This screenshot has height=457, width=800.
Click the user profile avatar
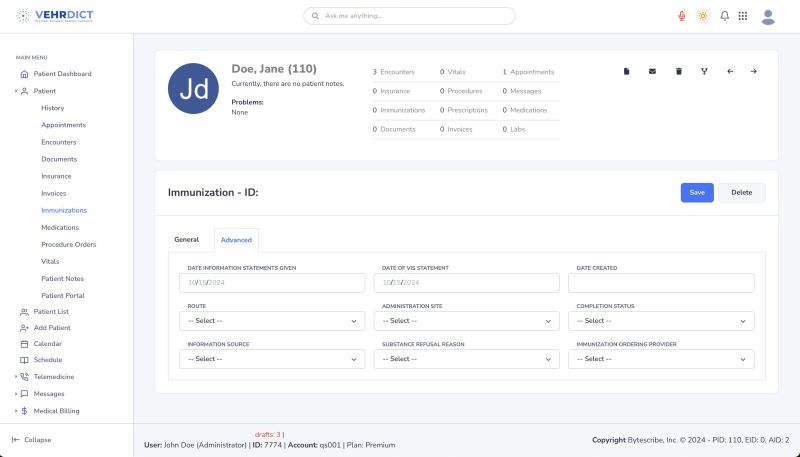[768, 16]
